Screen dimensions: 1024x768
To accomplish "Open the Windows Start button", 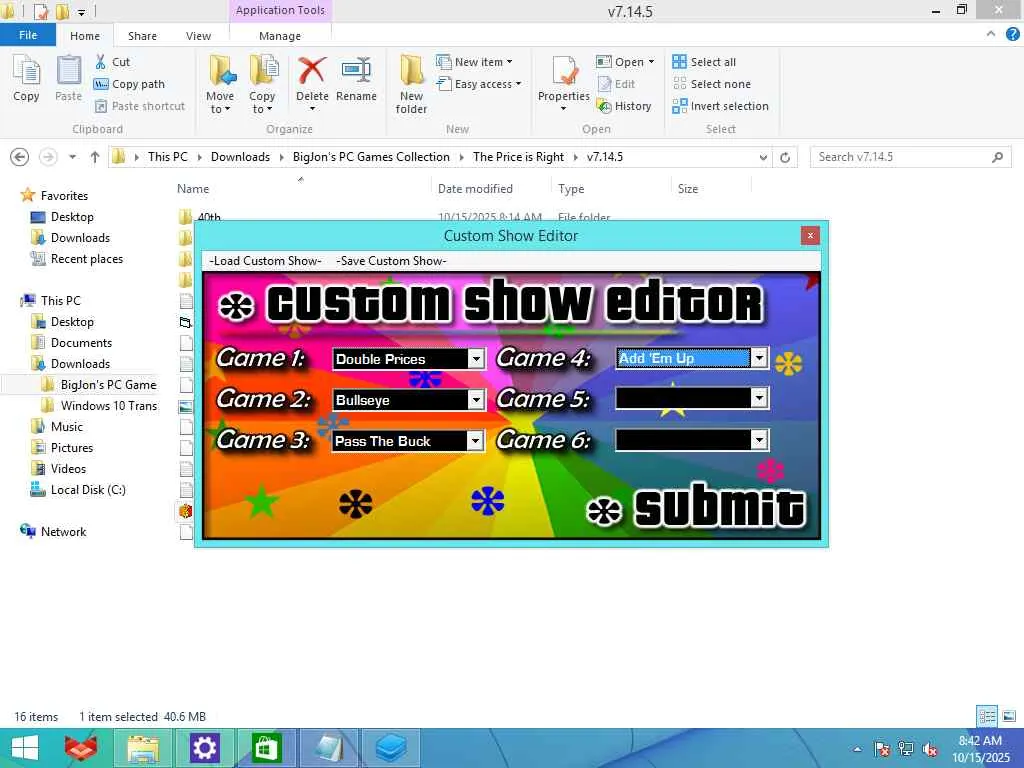I will click(x=25, y=748).
